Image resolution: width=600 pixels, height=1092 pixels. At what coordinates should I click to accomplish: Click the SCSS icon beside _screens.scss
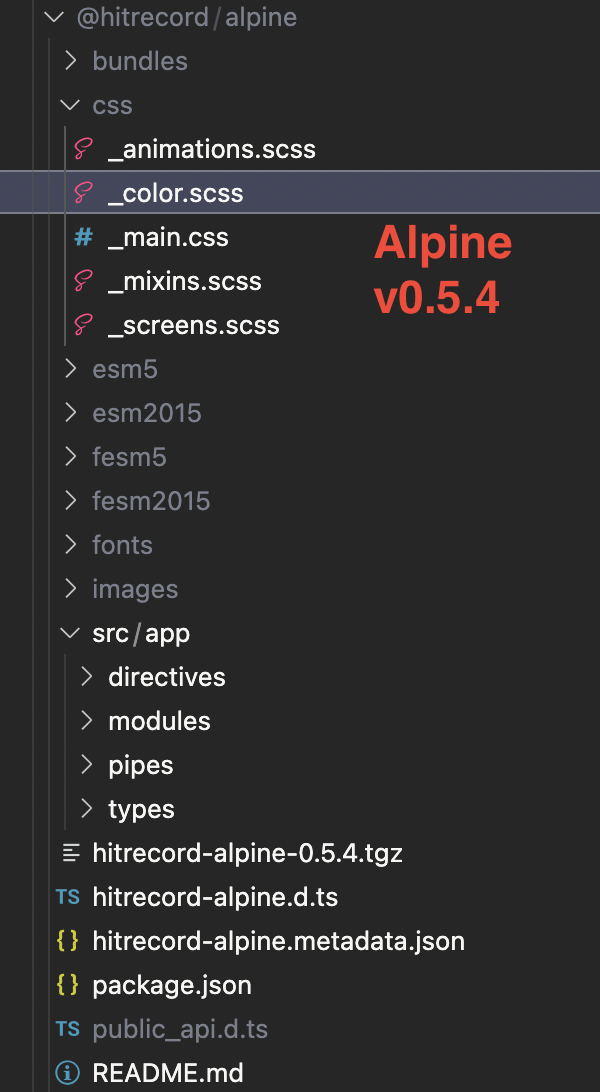coord(82,325)
